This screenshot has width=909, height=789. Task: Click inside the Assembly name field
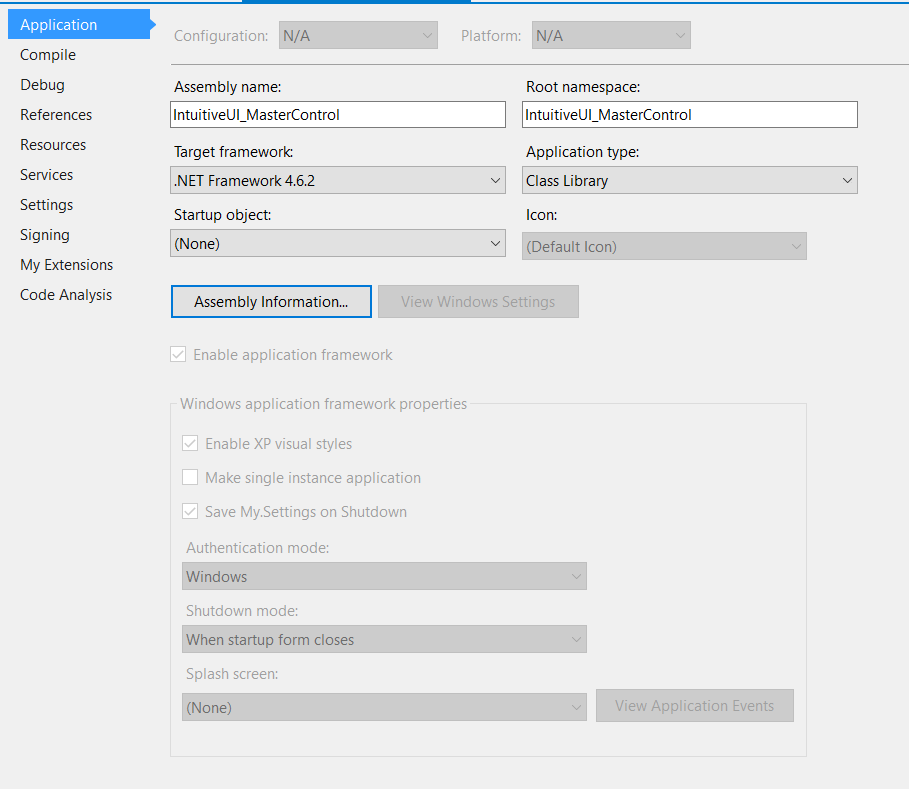click(337, 114)
